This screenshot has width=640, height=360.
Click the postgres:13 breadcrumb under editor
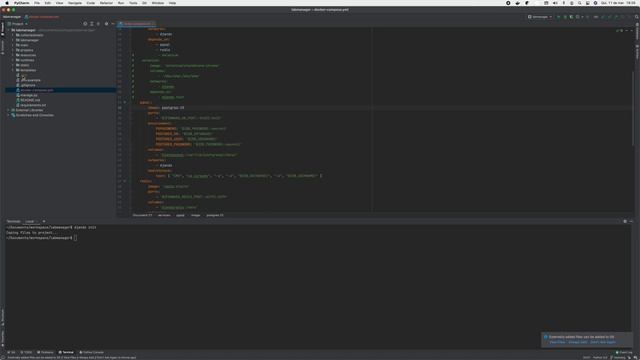click(215, 215)
